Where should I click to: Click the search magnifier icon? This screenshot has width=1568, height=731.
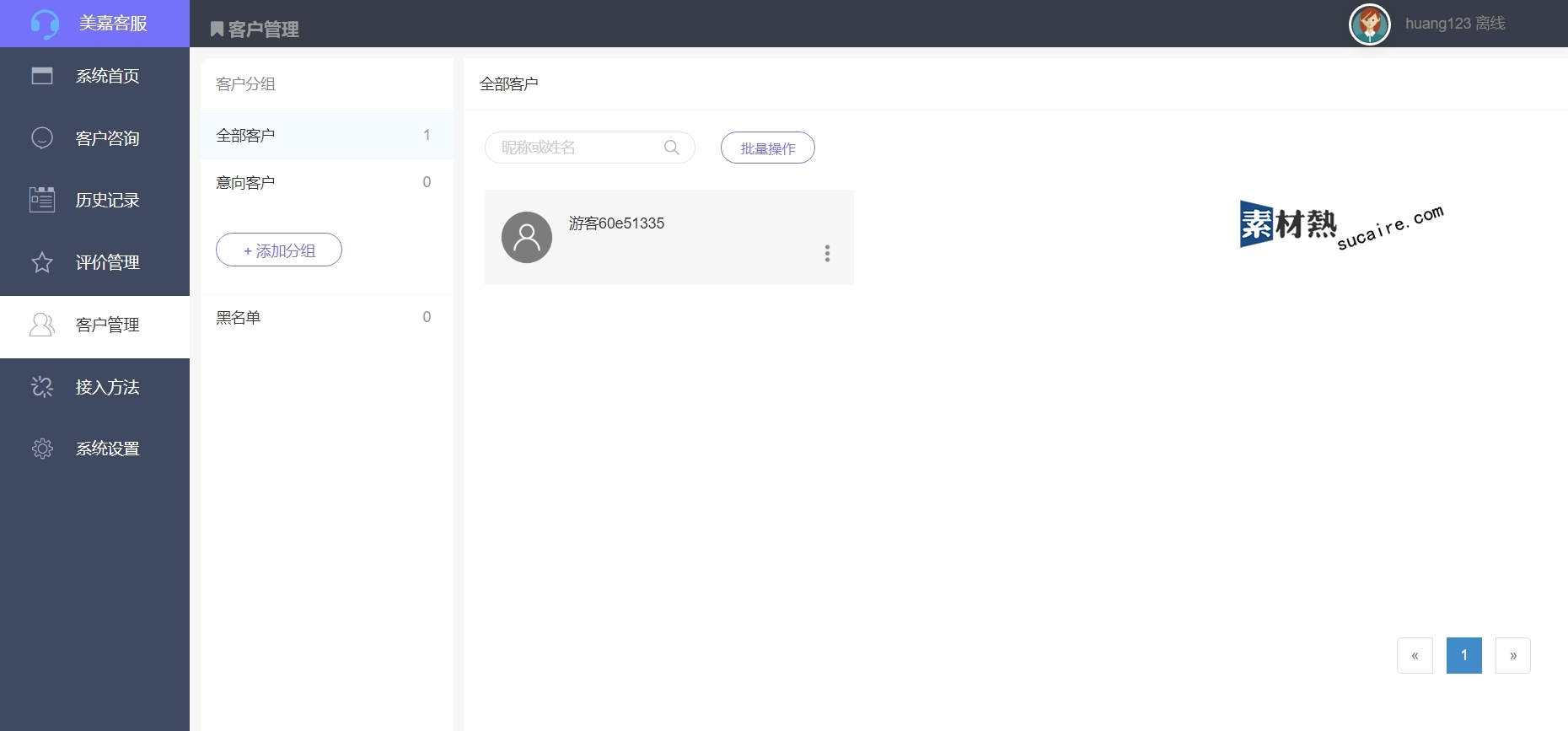(x=672, y=148)
